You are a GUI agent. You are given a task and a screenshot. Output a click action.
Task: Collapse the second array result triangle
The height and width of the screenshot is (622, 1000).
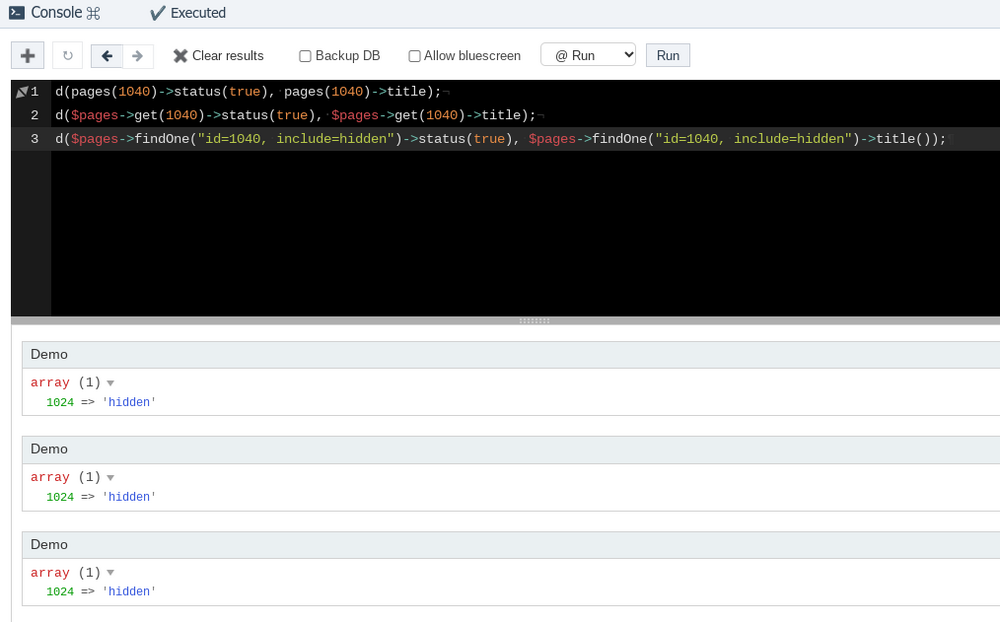tap(111, 478)
